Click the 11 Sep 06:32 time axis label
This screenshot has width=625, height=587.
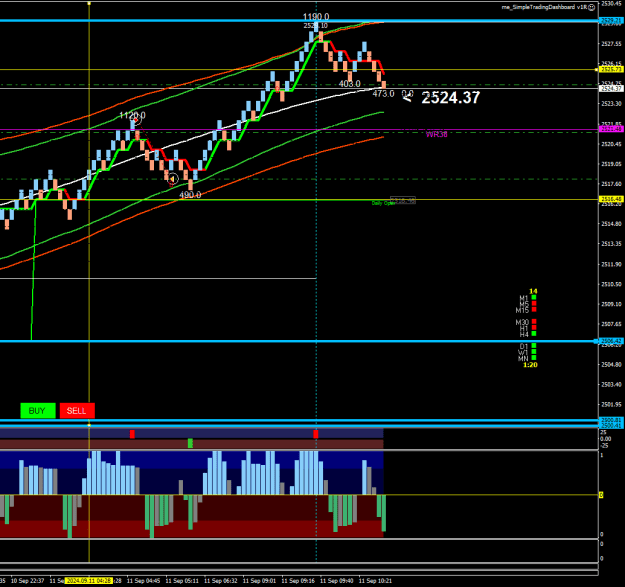coord(220,581)
